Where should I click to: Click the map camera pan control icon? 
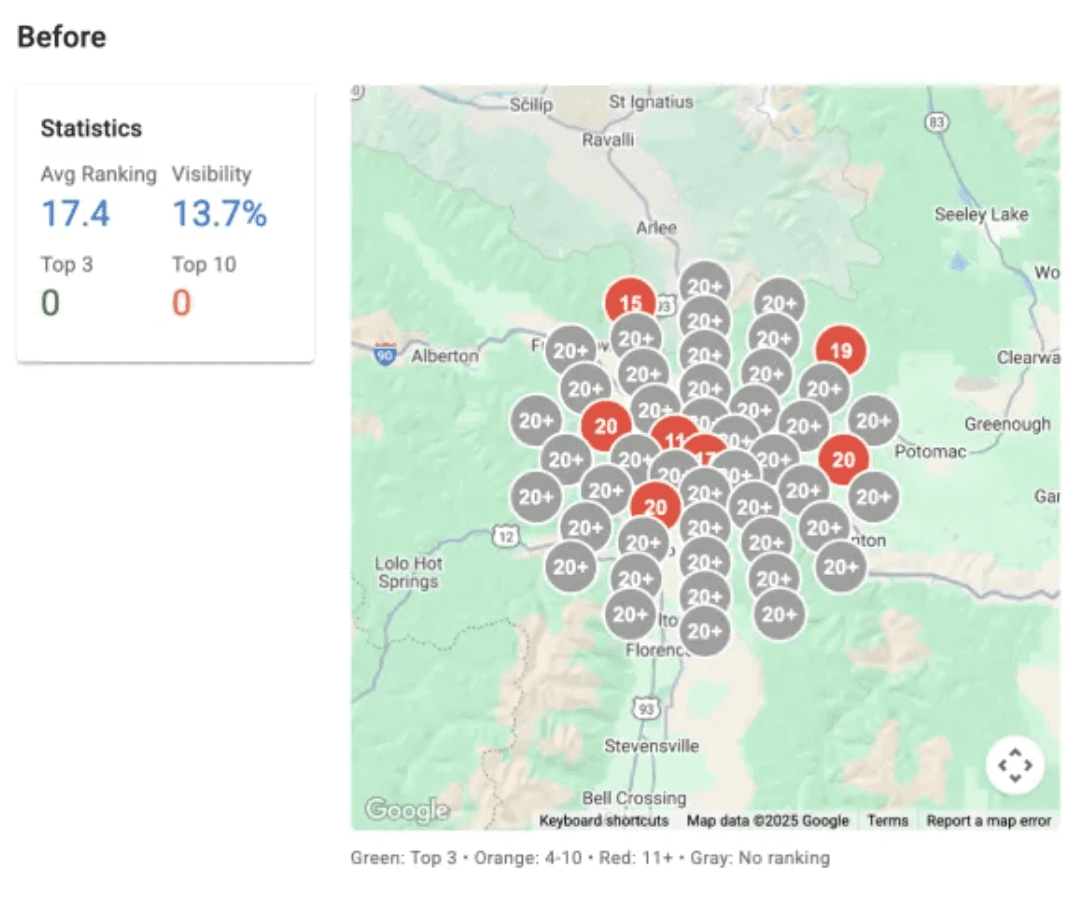click(x=1015, y=766)
